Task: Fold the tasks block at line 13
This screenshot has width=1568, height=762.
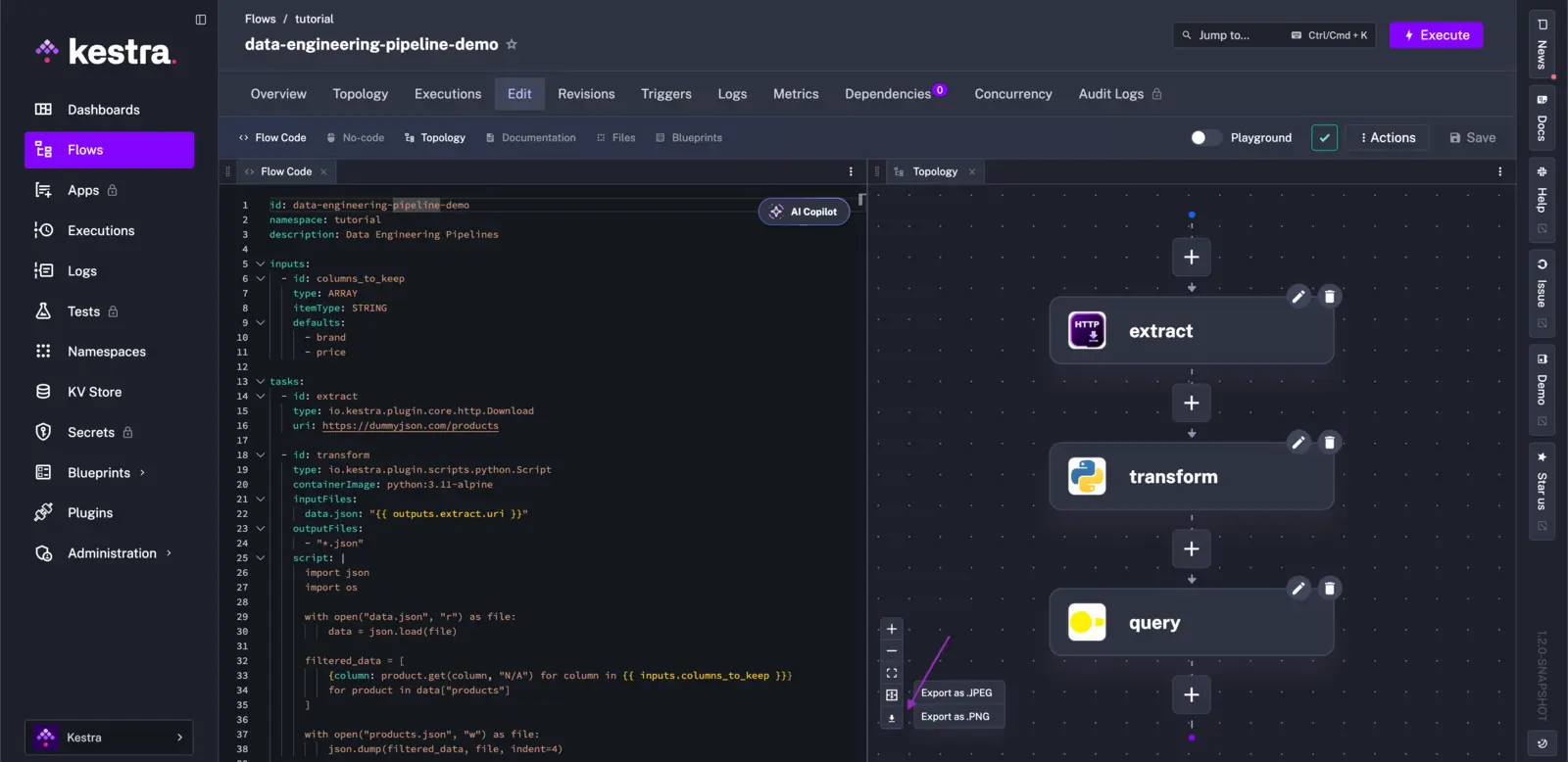Action: (260, 382)
